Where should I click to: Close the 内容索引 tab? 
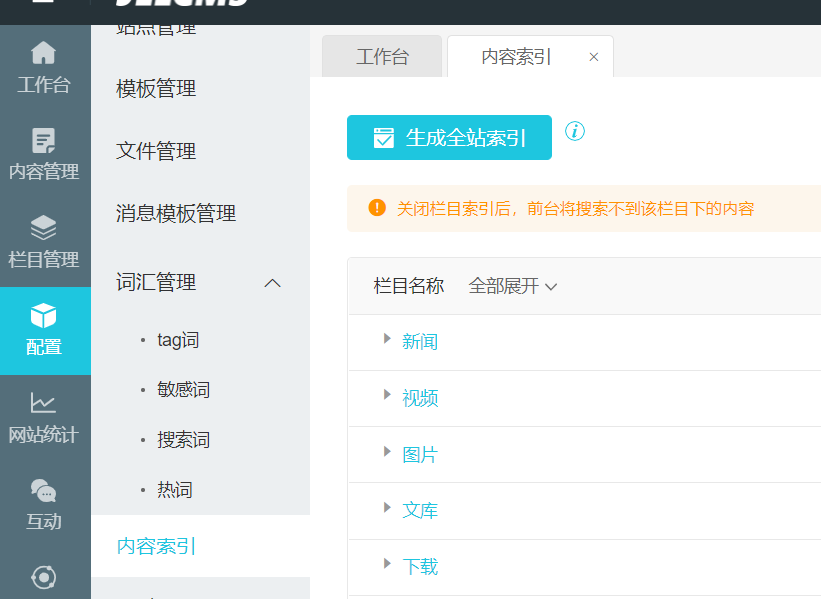[x=594, y=57]
